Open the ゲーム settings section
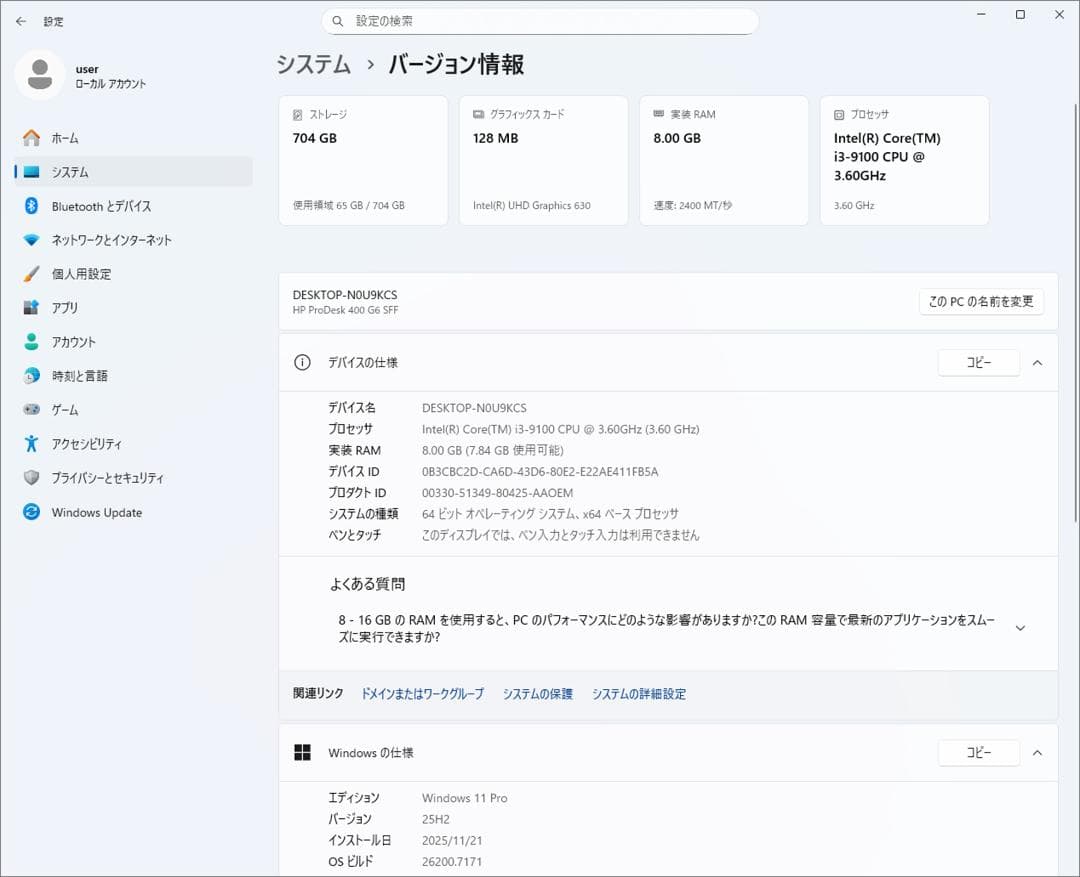Screen dimensions: 1080x877 [x=65, y=409]
